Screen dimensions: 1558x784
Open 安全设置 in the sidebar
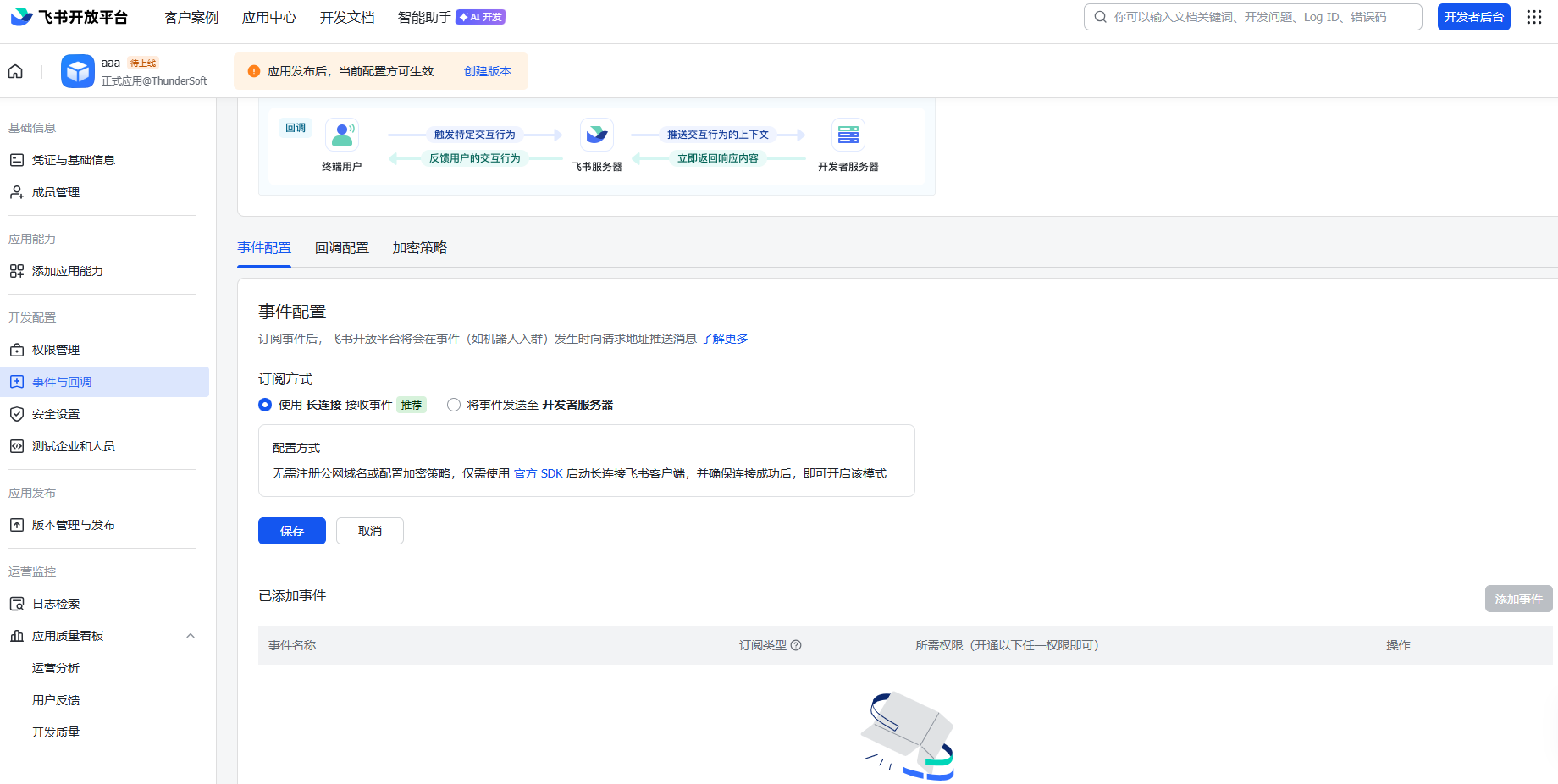56,414
